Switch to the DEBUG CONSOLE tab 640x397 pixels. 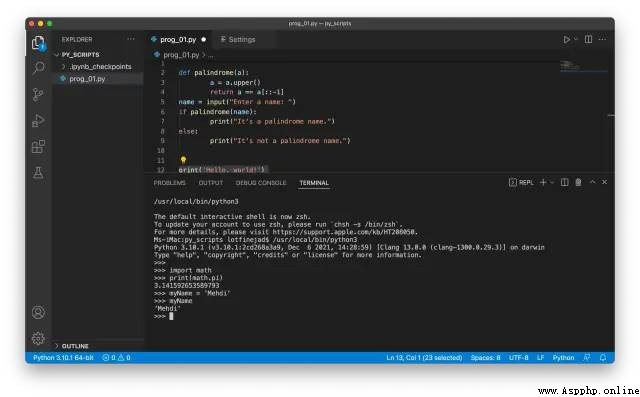(261, 183)
